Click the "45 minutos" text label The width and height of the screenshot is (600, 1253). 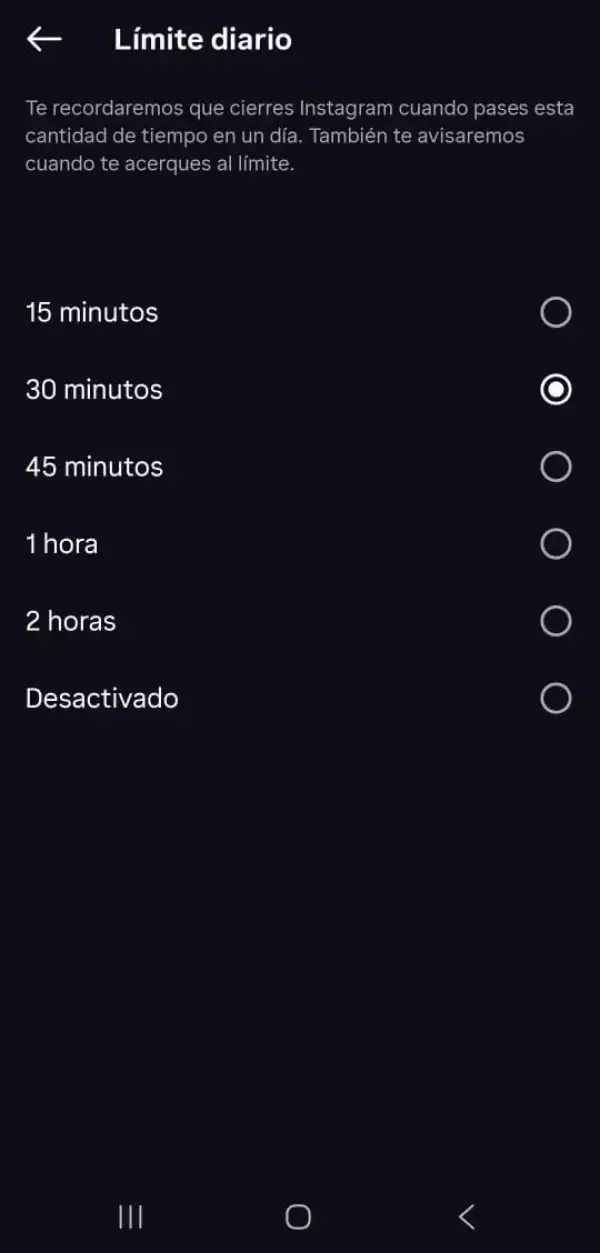tap(94, 467)
